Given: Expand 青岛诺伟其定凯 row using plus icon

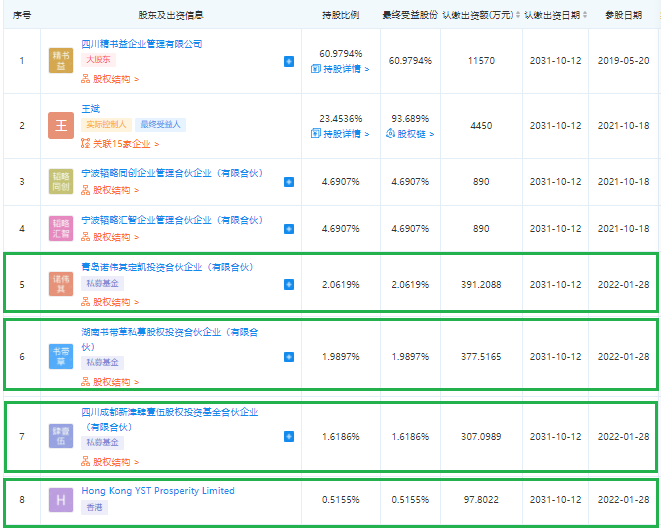Looking at the screenshot, I should 289,285.
